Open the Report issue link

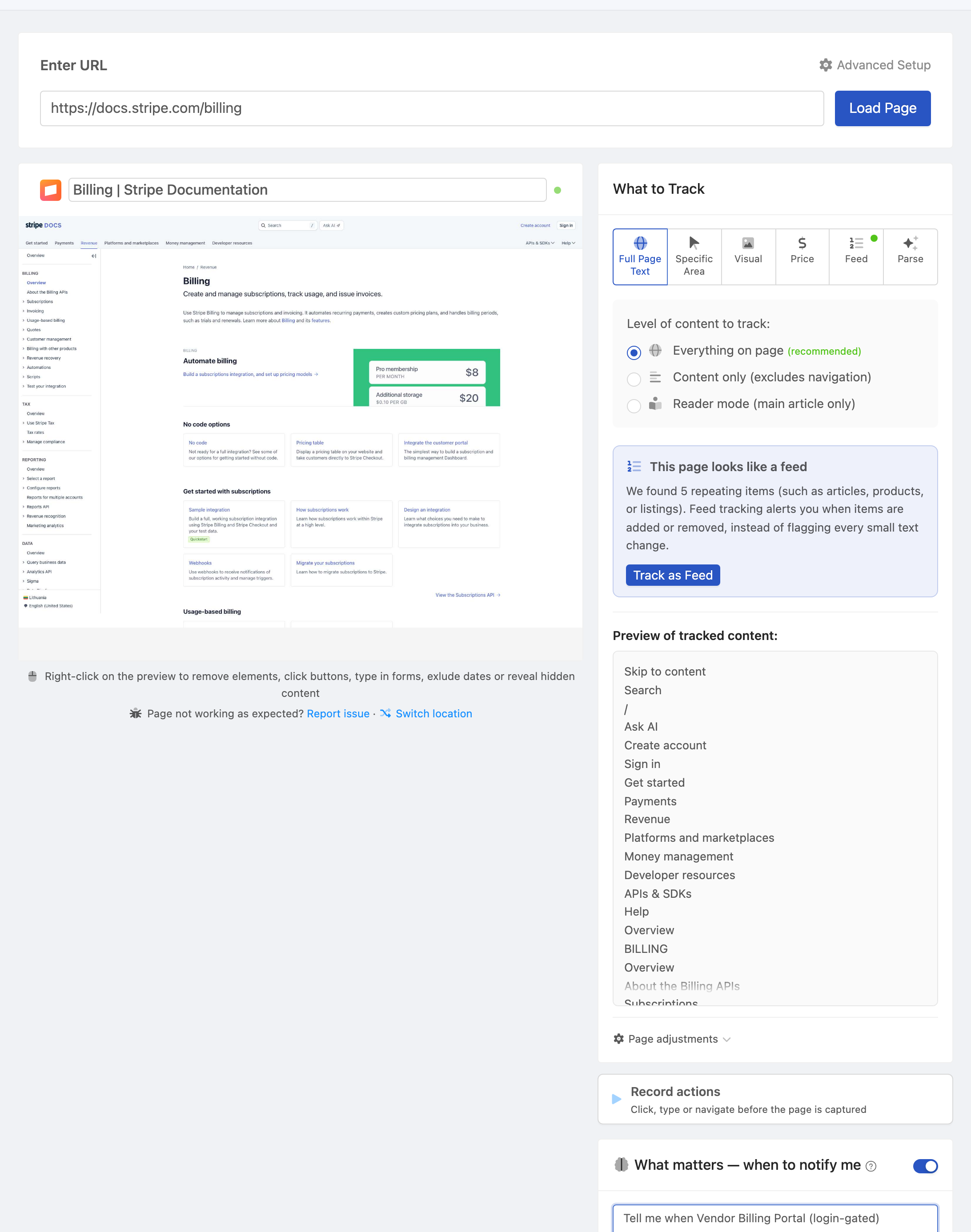click(338, 713)
